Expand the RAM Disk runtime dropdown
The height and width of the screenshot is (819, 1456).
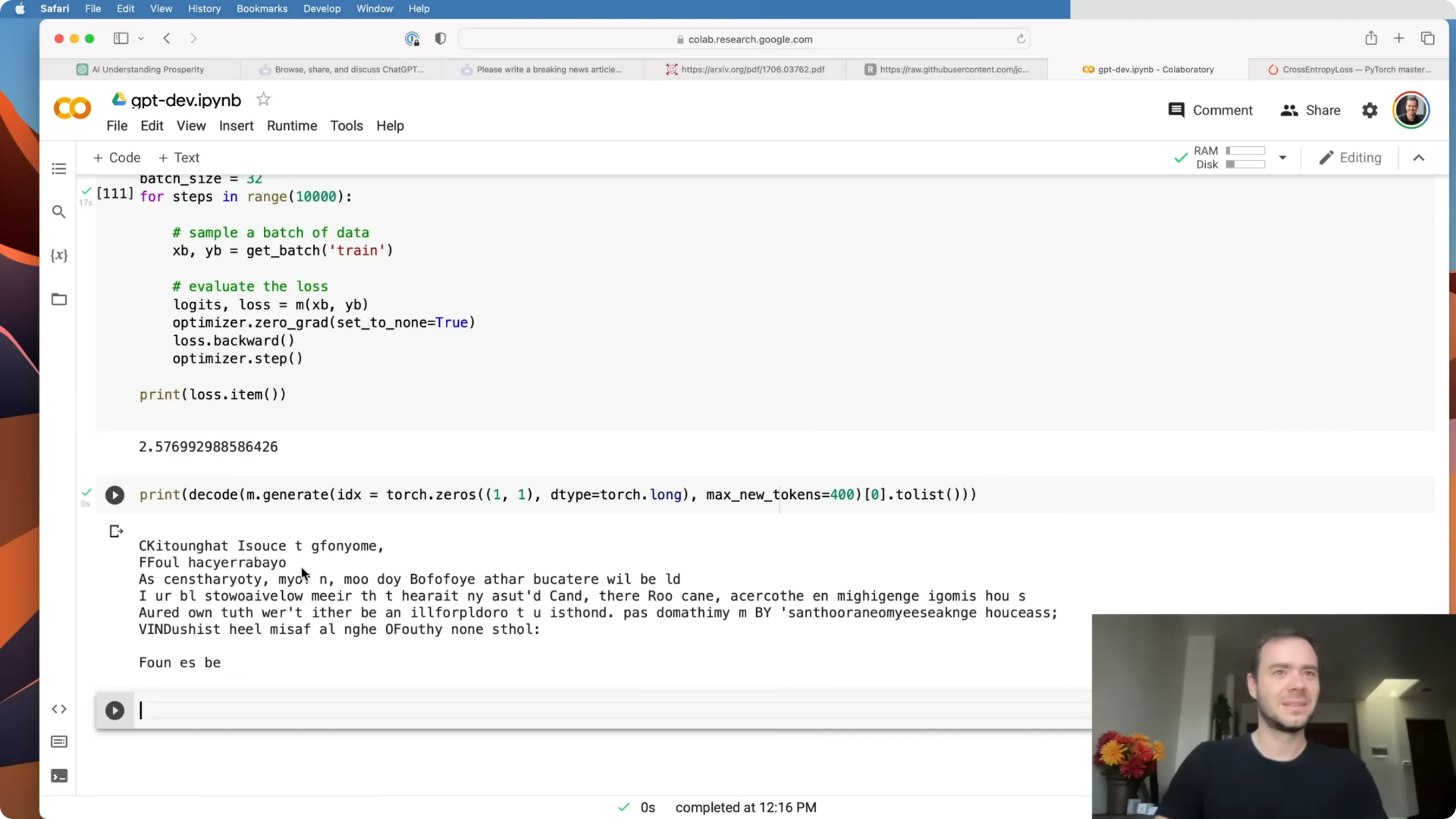click(x=1283, y=158)
